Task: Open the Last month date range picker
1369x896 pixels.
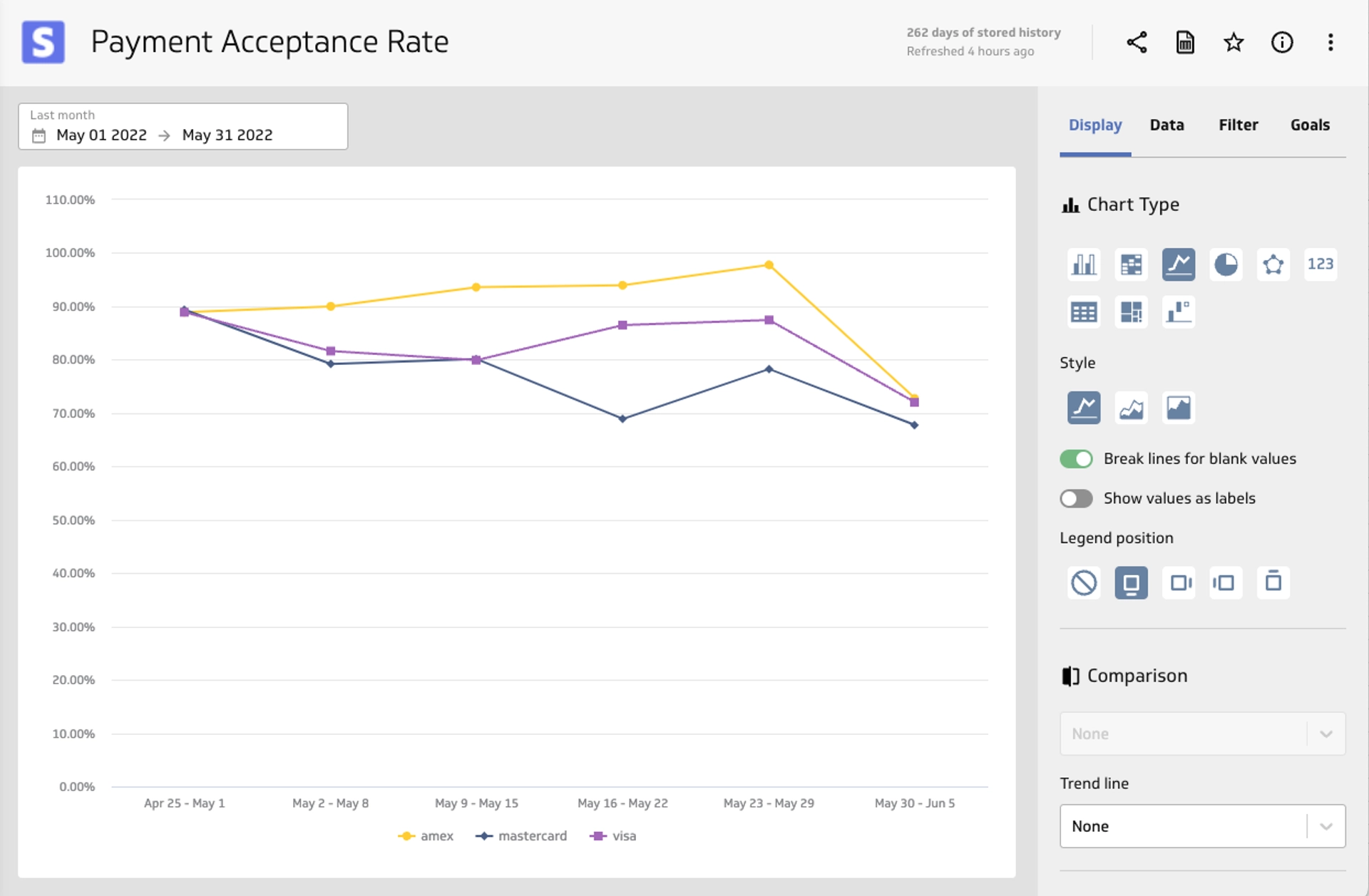Action: (x=183, y=126)
